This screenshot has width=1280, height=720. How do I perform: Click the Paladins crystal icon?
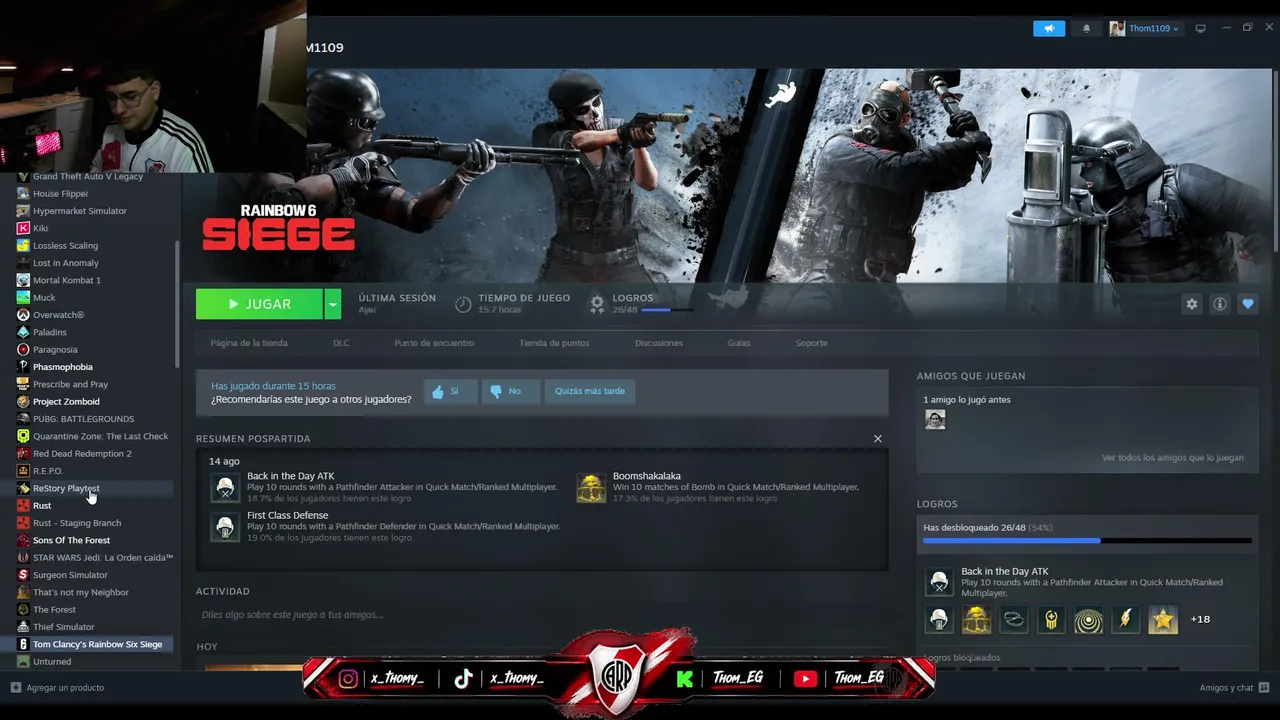pyautogui.click(x=24, y=332)
